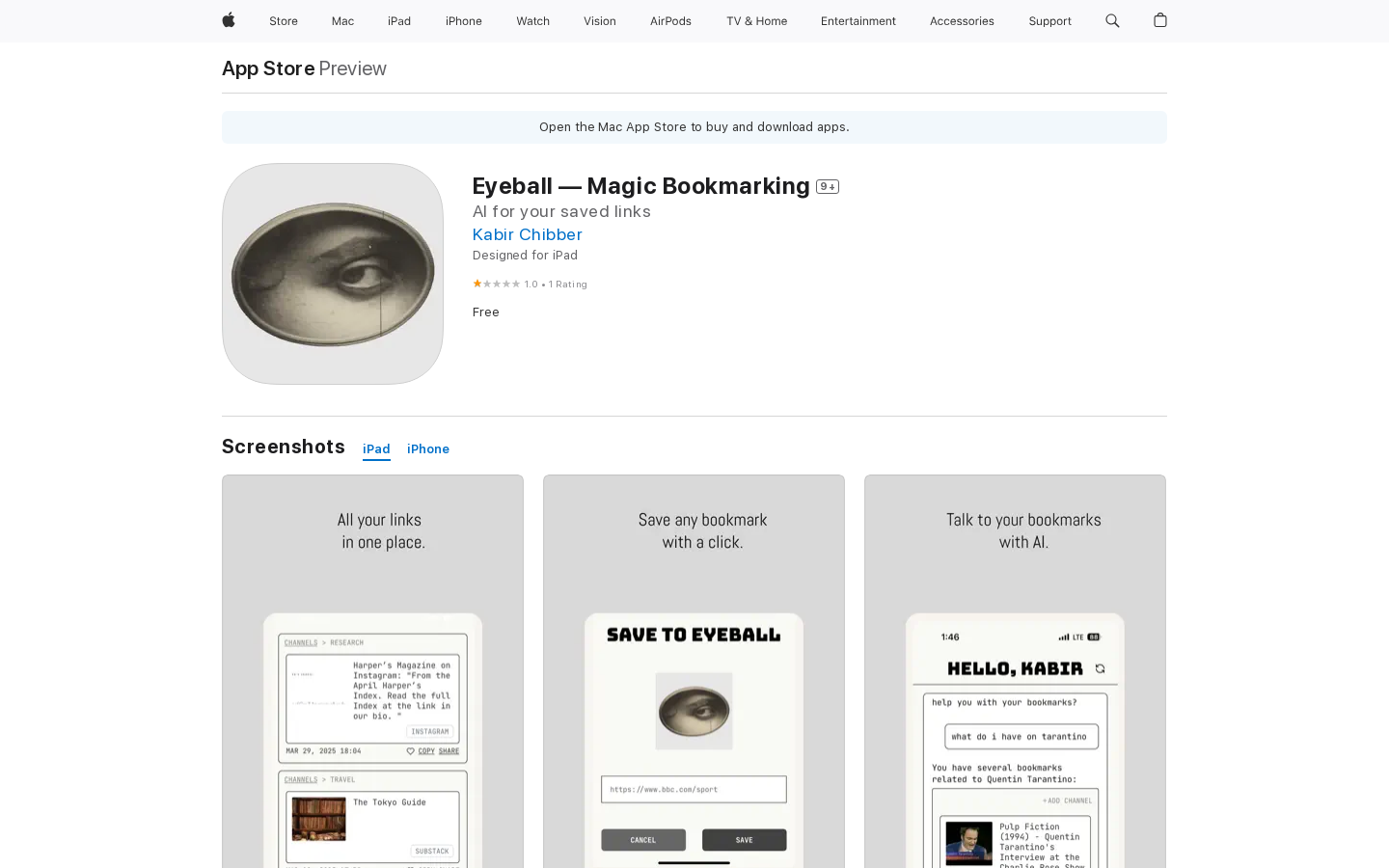Open 'Talk to your bookmarks with AI' screenshot

coord(1015,671)
